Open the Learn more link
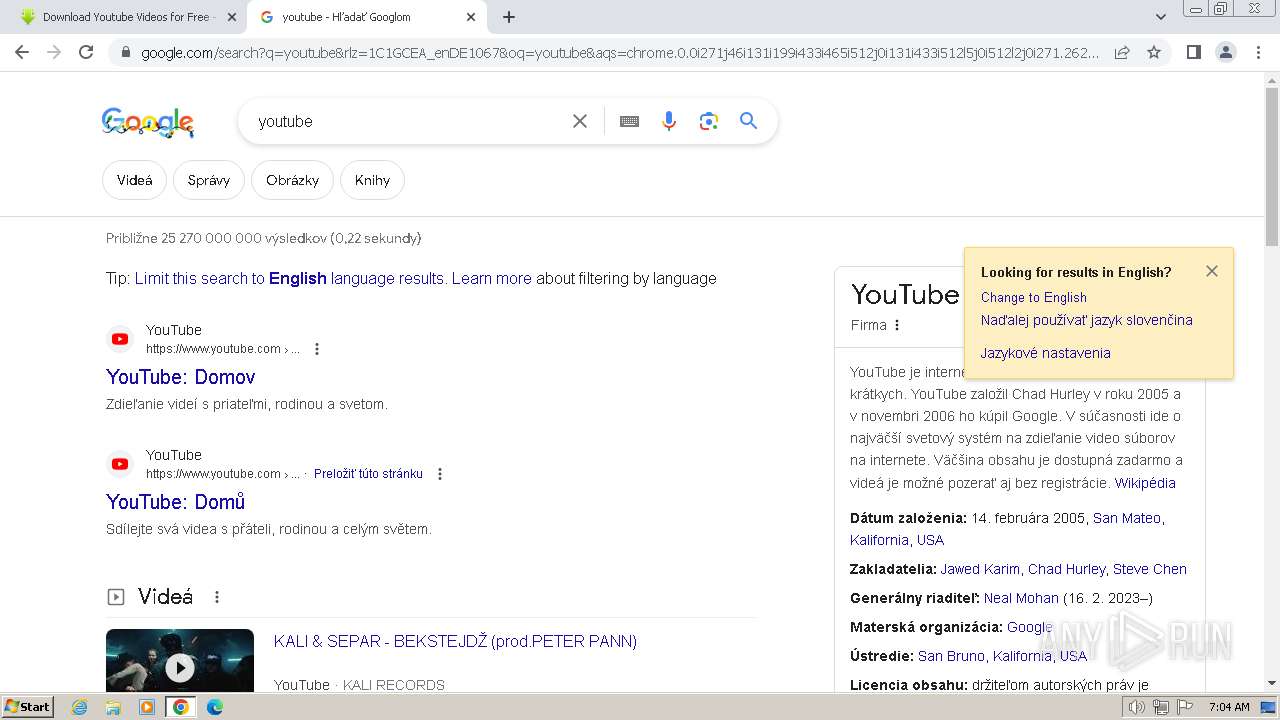The width and height of the screenshot is (1280, 720). [x=491, y=278]
